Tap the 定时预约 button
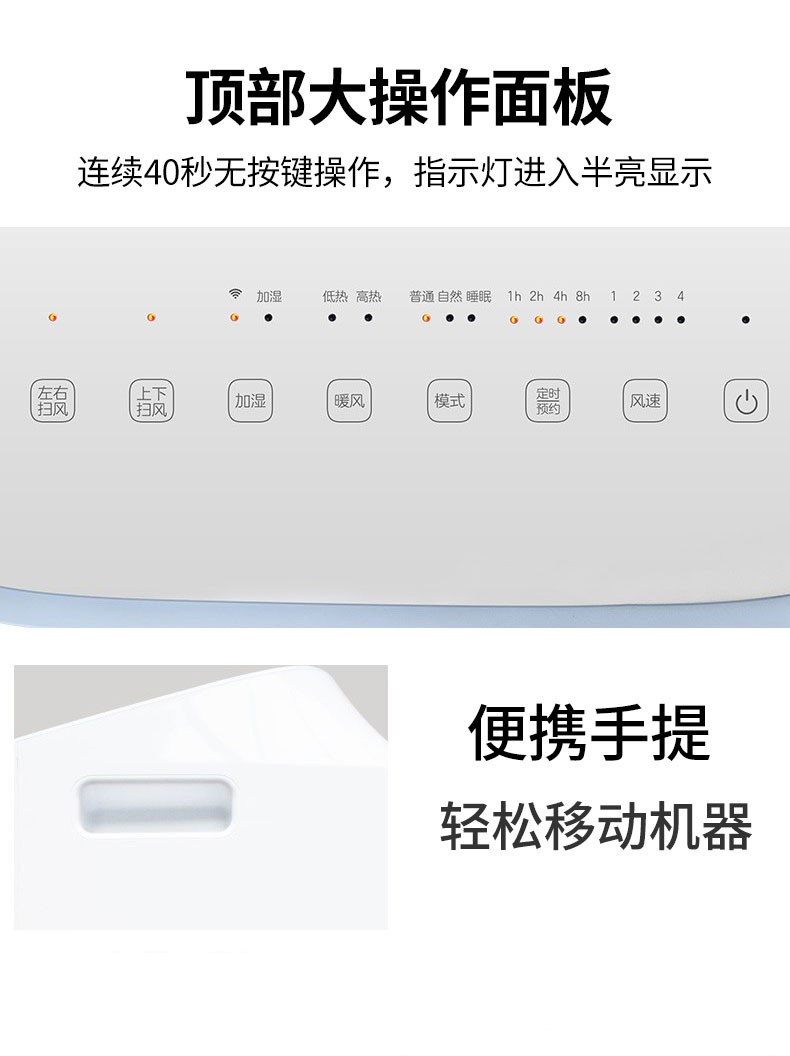Image resolution: width=790 pixels, height=1056 pixels. point(548,401)
